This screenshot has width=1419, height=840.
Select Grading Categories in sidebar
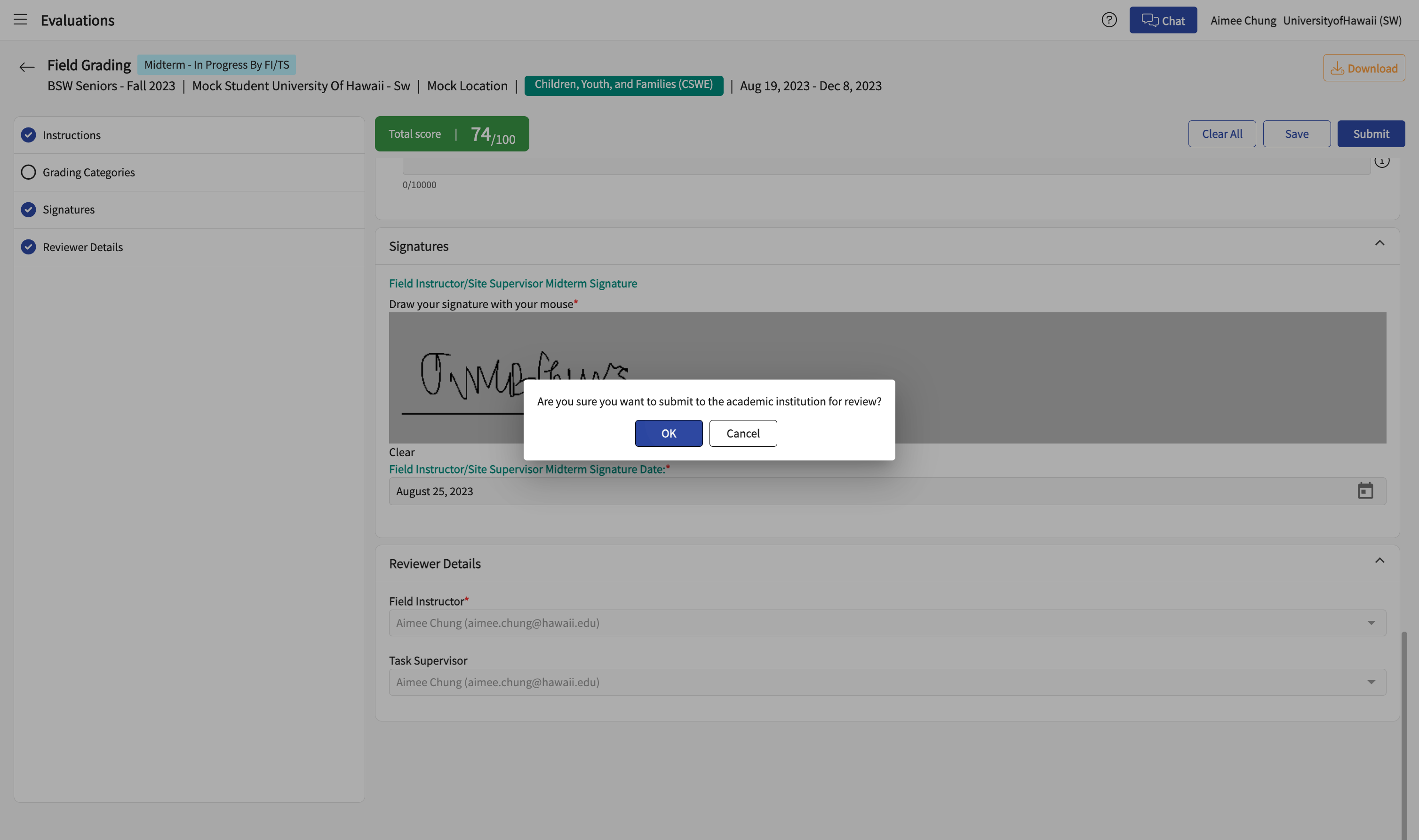point(189,172)
